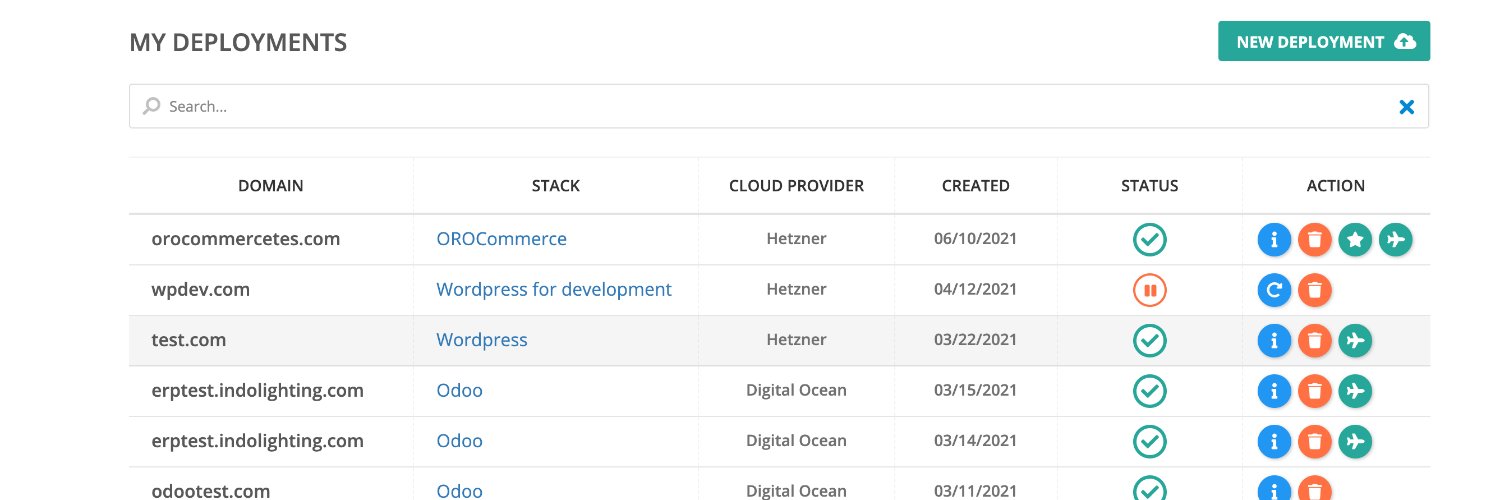Click the airplane icon for orocommercetes.com
Viewport: 1500px width, 500px height.
(1396, 240)
